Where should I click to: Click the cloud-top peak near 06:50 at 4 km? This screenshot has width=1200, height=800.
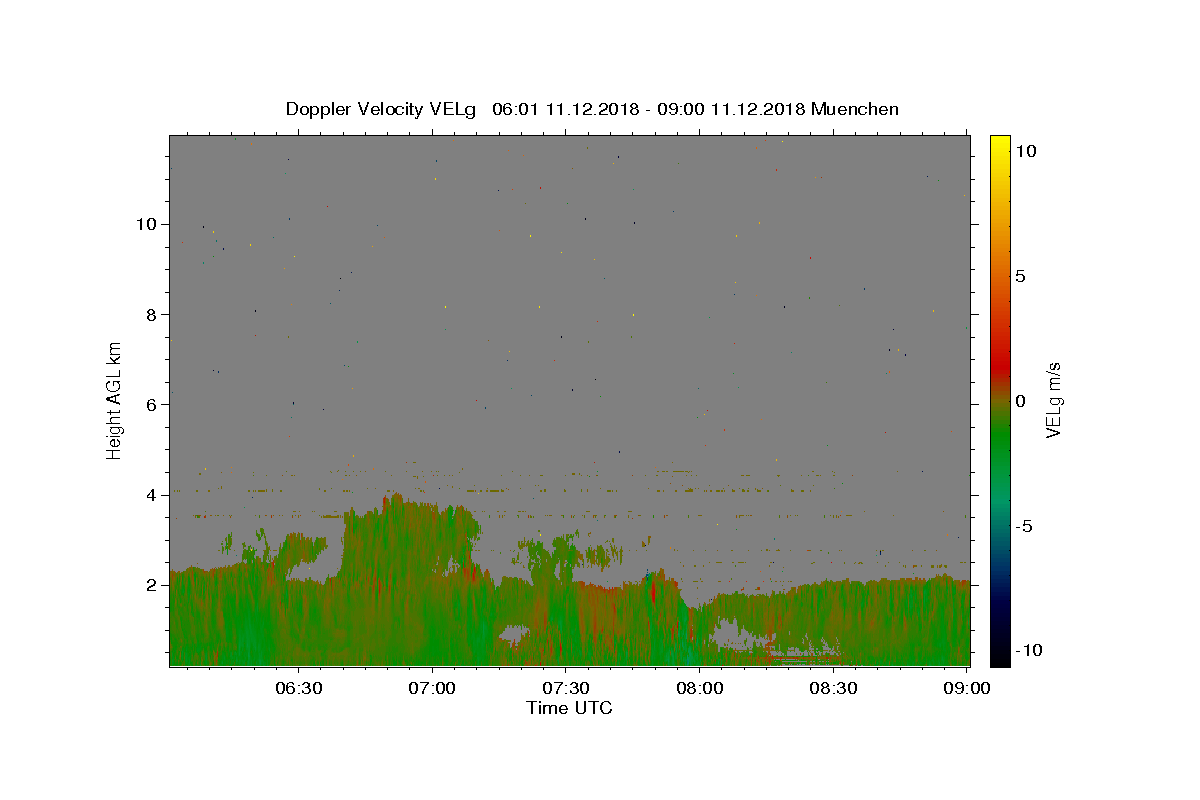click(397, 497)
